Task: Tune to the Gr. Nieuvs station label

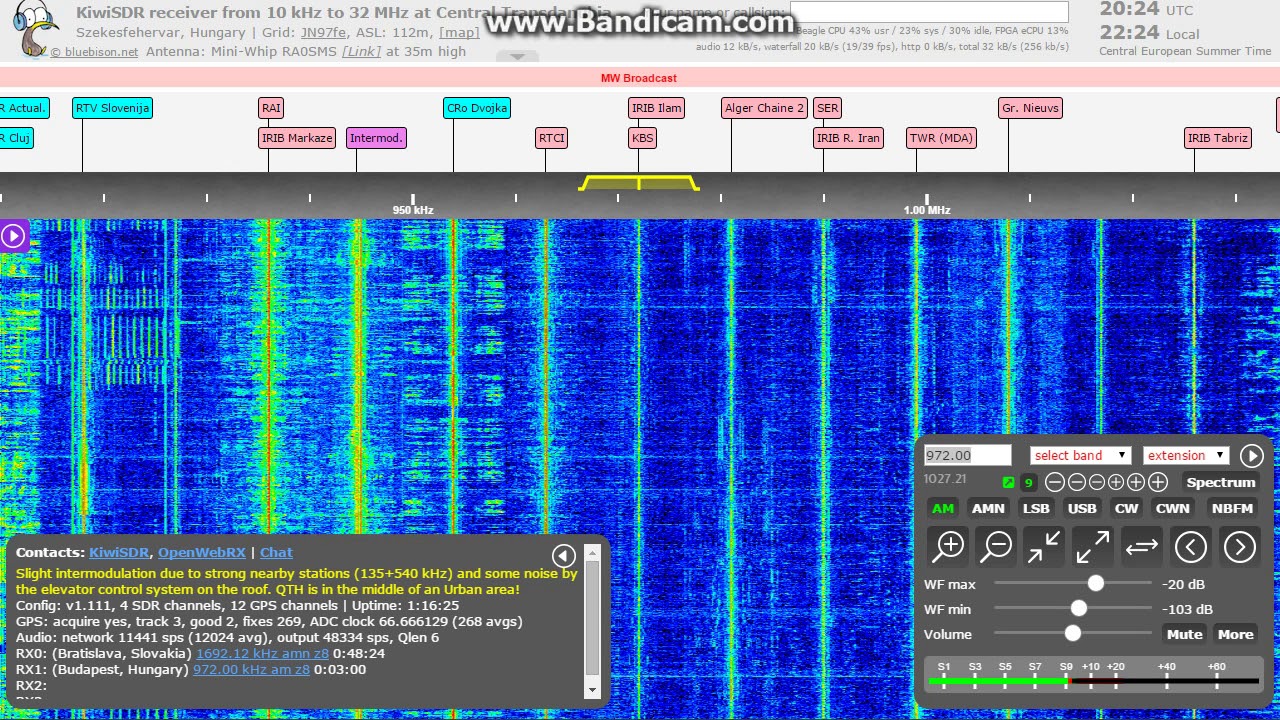Action: click(x=1030, y=108)
